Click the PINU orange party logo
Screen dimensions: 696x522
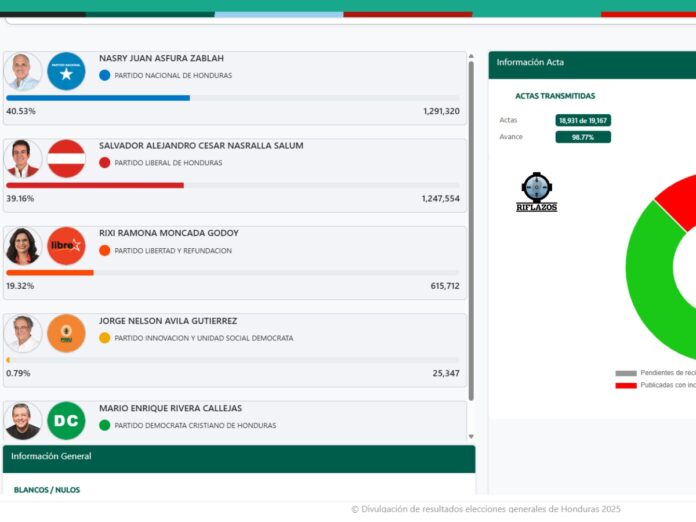66,333
